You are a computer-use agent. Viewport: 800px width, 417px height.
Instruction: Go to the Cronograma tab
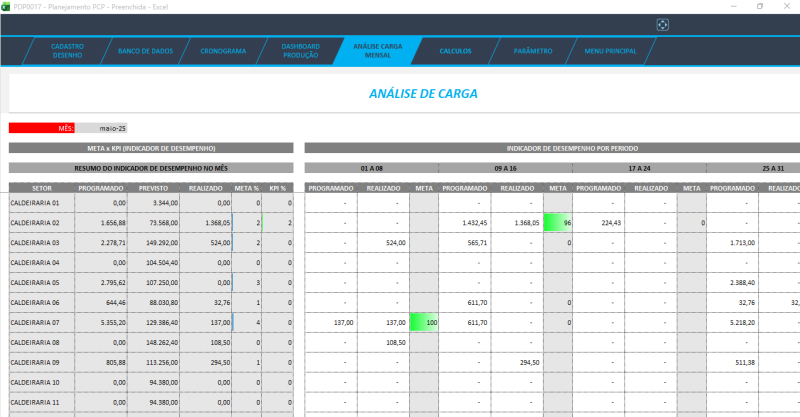224,51
